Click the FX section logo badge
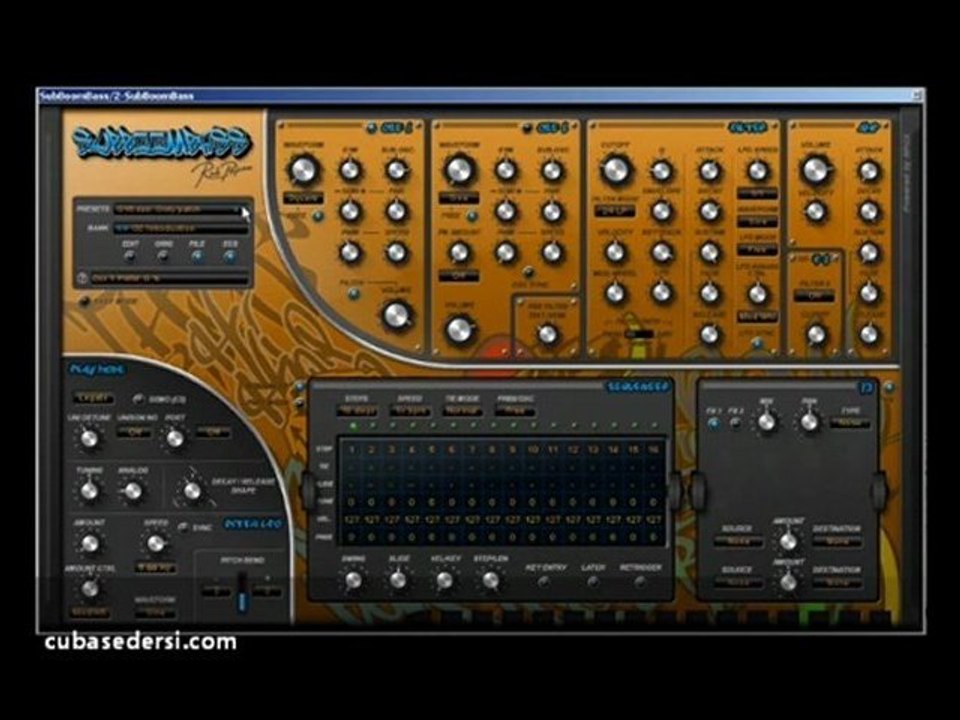 pyautogui.click(x=866, y=388)
